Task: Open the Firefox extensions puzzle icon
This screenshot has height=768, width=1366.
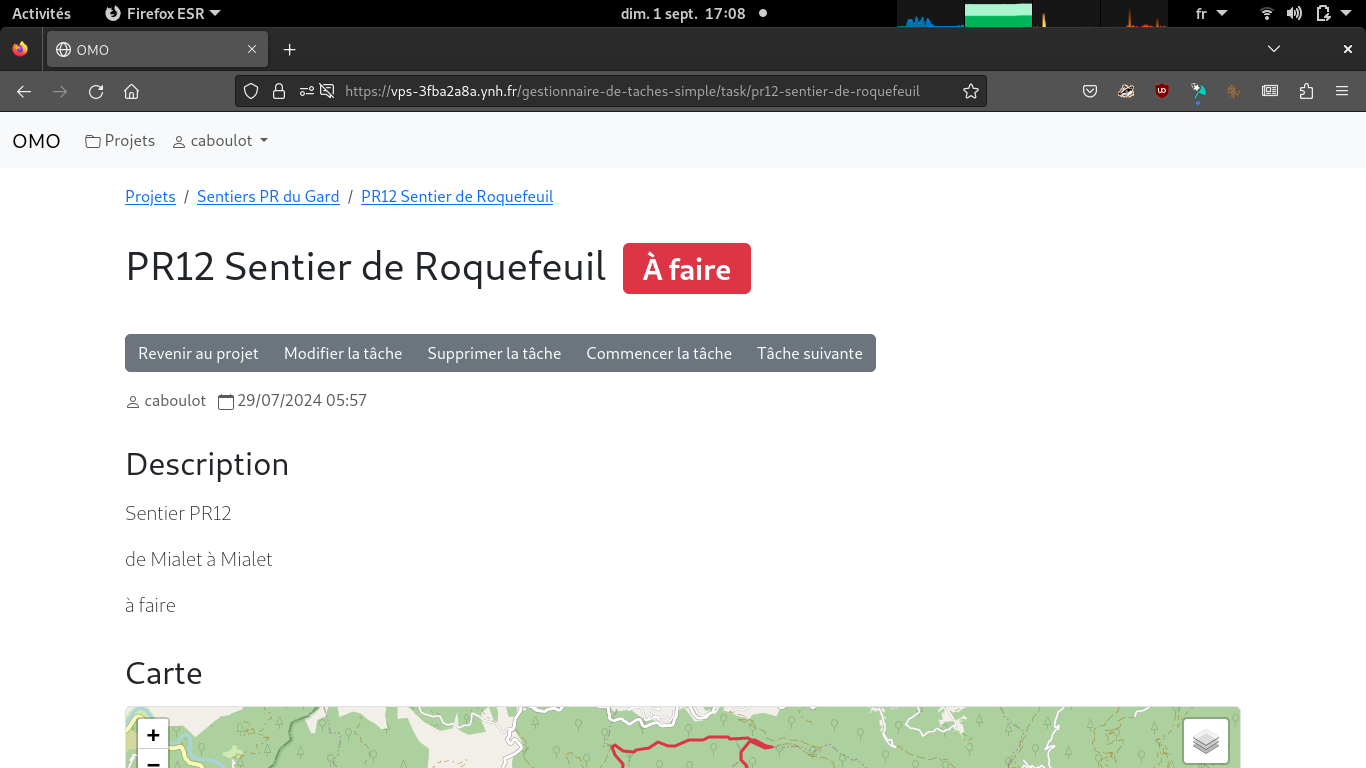Action: pyautogui.click(x=1306, y=91)
